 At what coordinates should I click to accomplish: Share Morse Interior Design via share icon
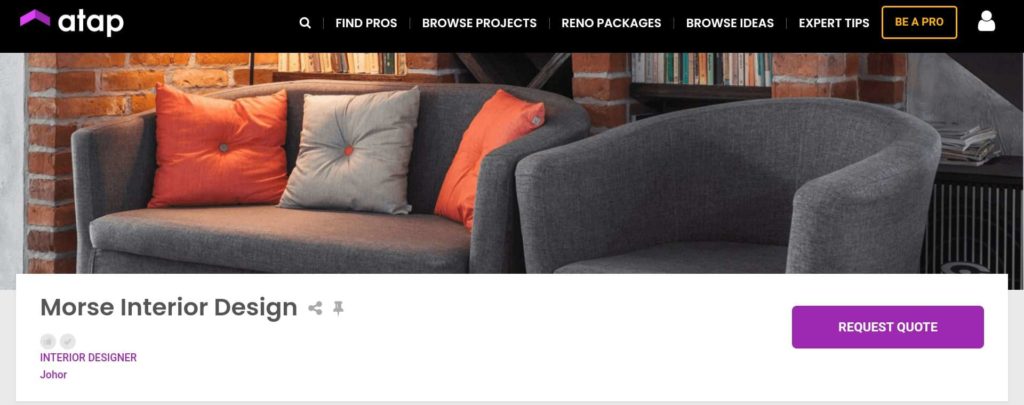click(x=315, y=308)
